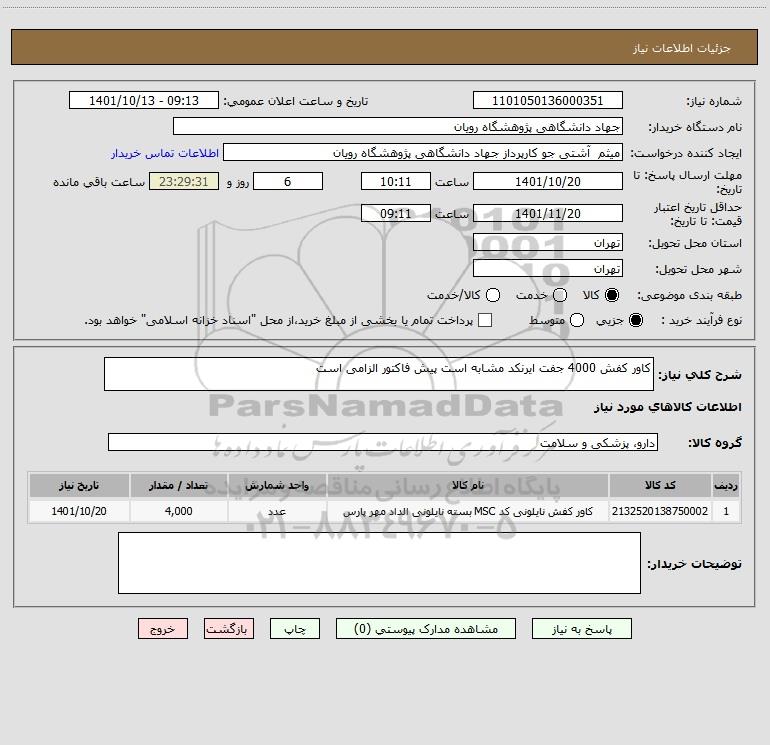Click the تاریخ نیاز column header
Viewport: 770px width, 745px height.
tap(79, 485)
